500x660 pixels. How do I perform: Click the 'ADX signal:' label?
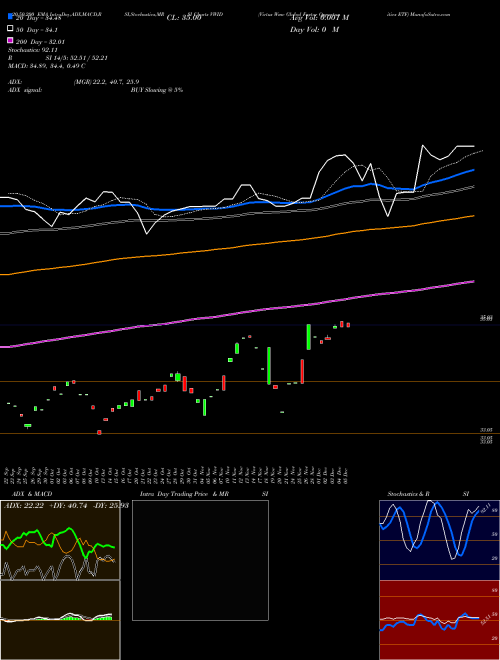click(25, 90)
